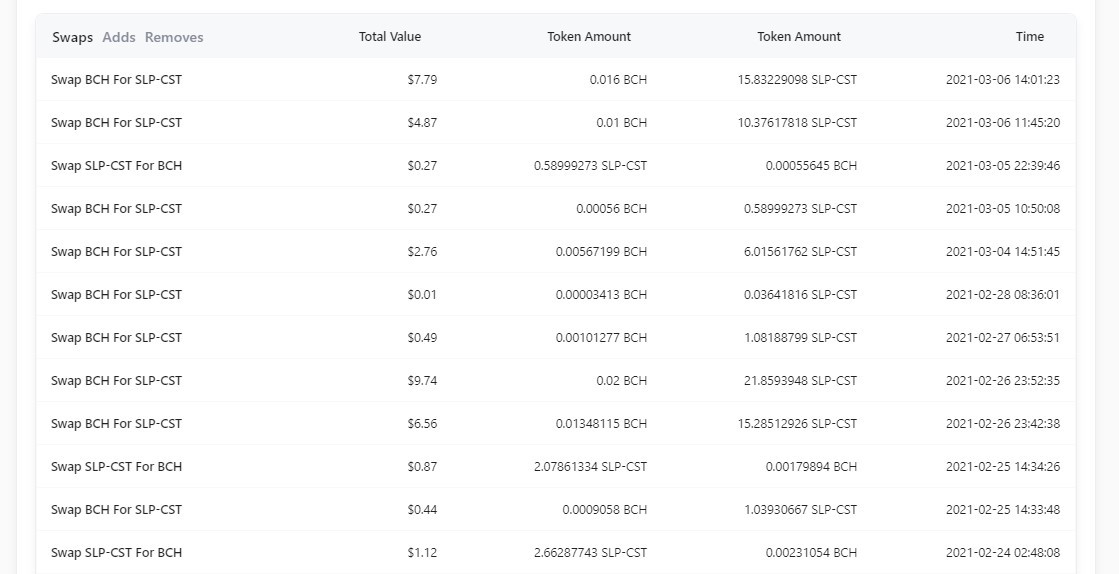This screenshot has width=1119, height=574.
Task: Select the 0.01 BCH amount
Action: click(x=622, y=123)
